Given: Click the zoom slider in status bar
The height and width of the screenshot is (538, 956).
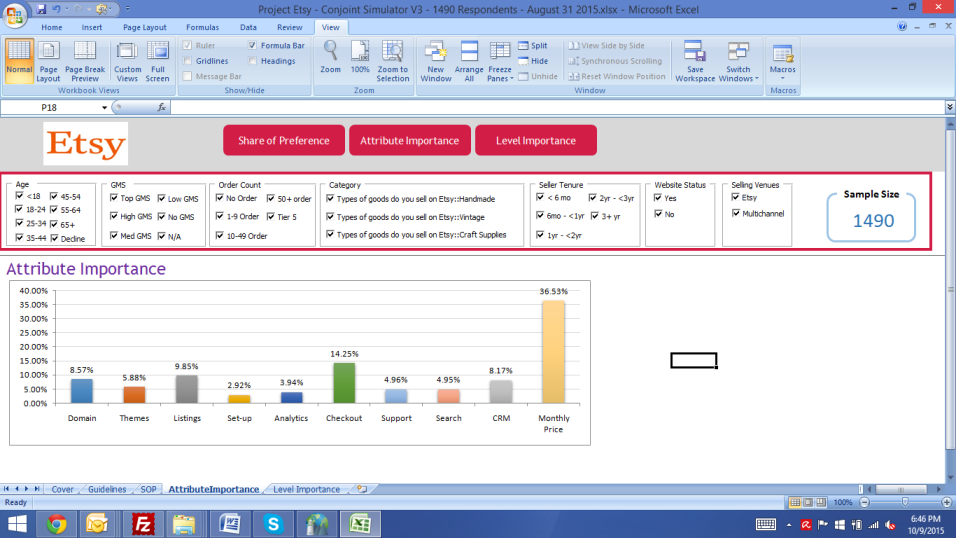Looking at the screenshot, I should pos(904,502).
